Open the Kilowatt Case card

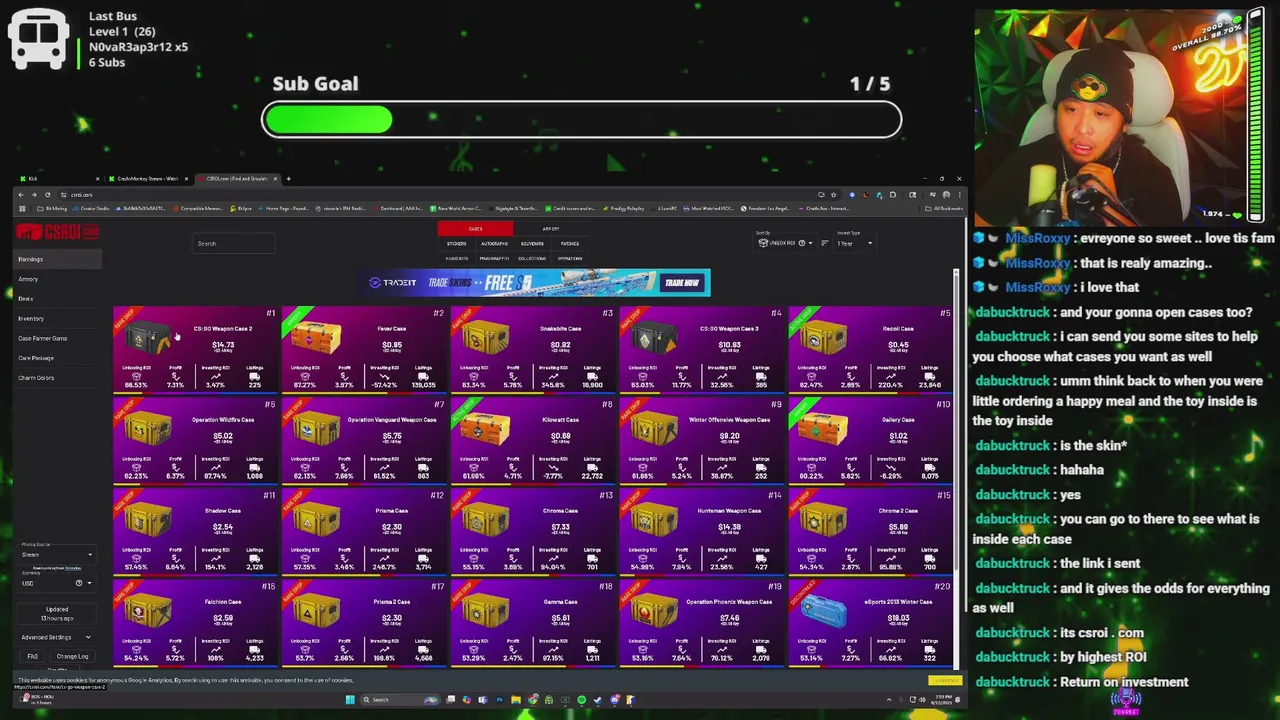(x=532, y=440)
